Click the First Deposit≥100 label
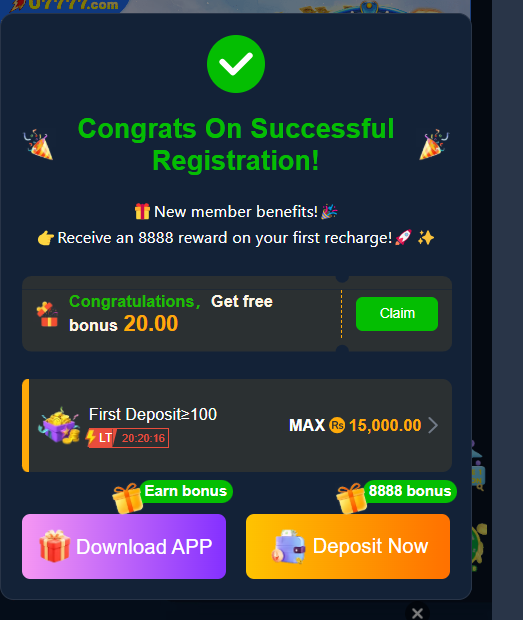This screenshot has height=620, width=523. 153,414
